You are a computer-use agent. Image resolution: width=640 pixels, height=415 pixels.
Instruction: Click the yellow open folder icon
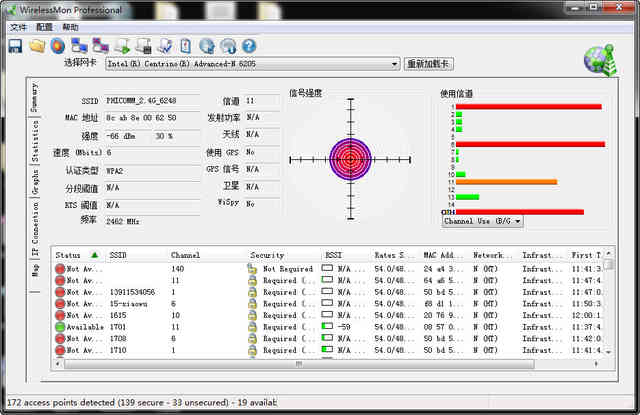point(37,46)
